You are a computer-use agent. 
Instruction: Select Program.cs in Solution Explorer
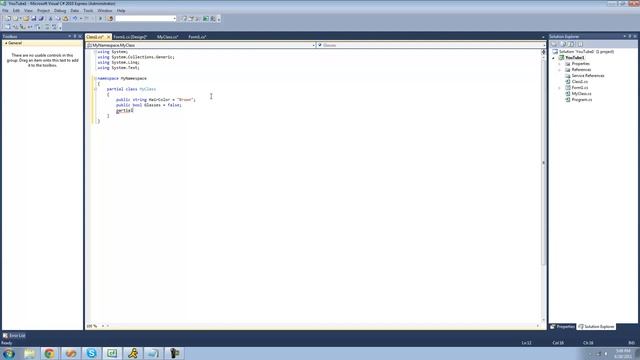pyautogui.click(x=581, y=100)
